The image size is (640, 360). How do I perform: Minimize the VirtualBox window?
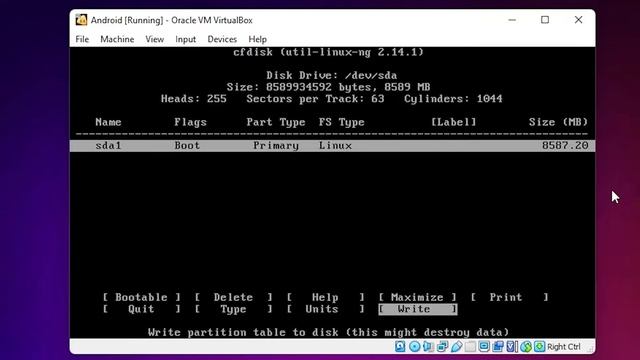pos(512,20)
